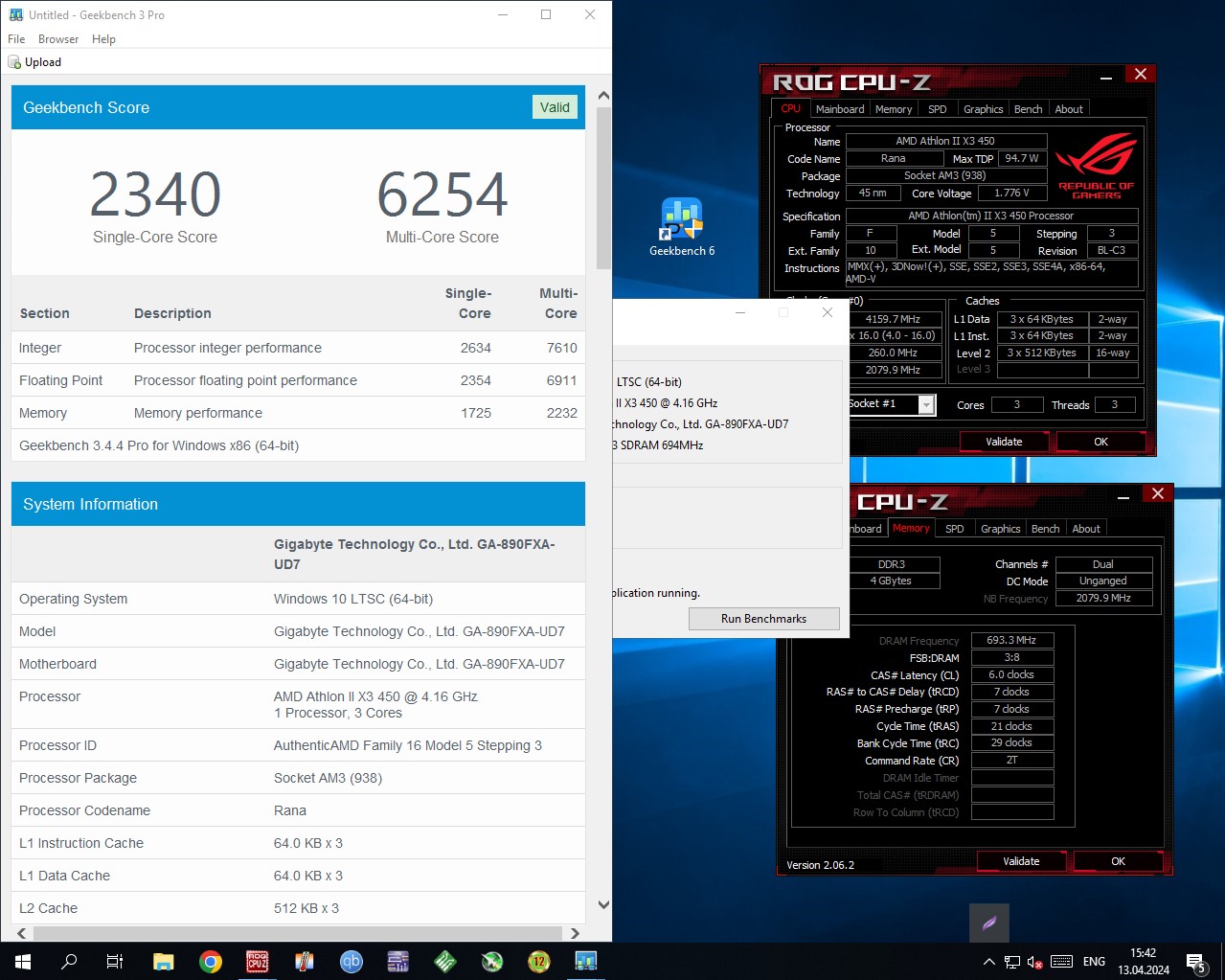Screen dimensions: 1225x980
Task: Click the green Valid badge
Action: (x=555, y=107)
